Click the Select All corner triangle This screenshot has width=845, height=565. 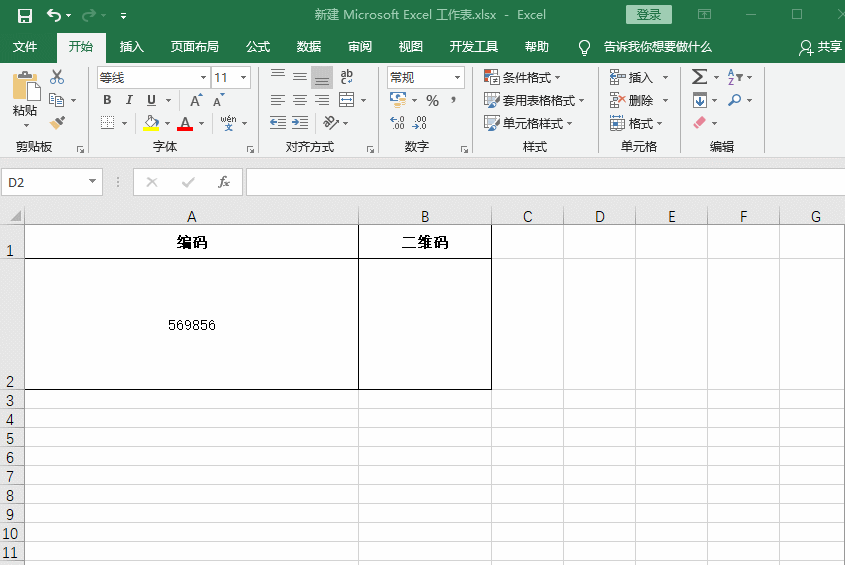click(x=15, y=216)
